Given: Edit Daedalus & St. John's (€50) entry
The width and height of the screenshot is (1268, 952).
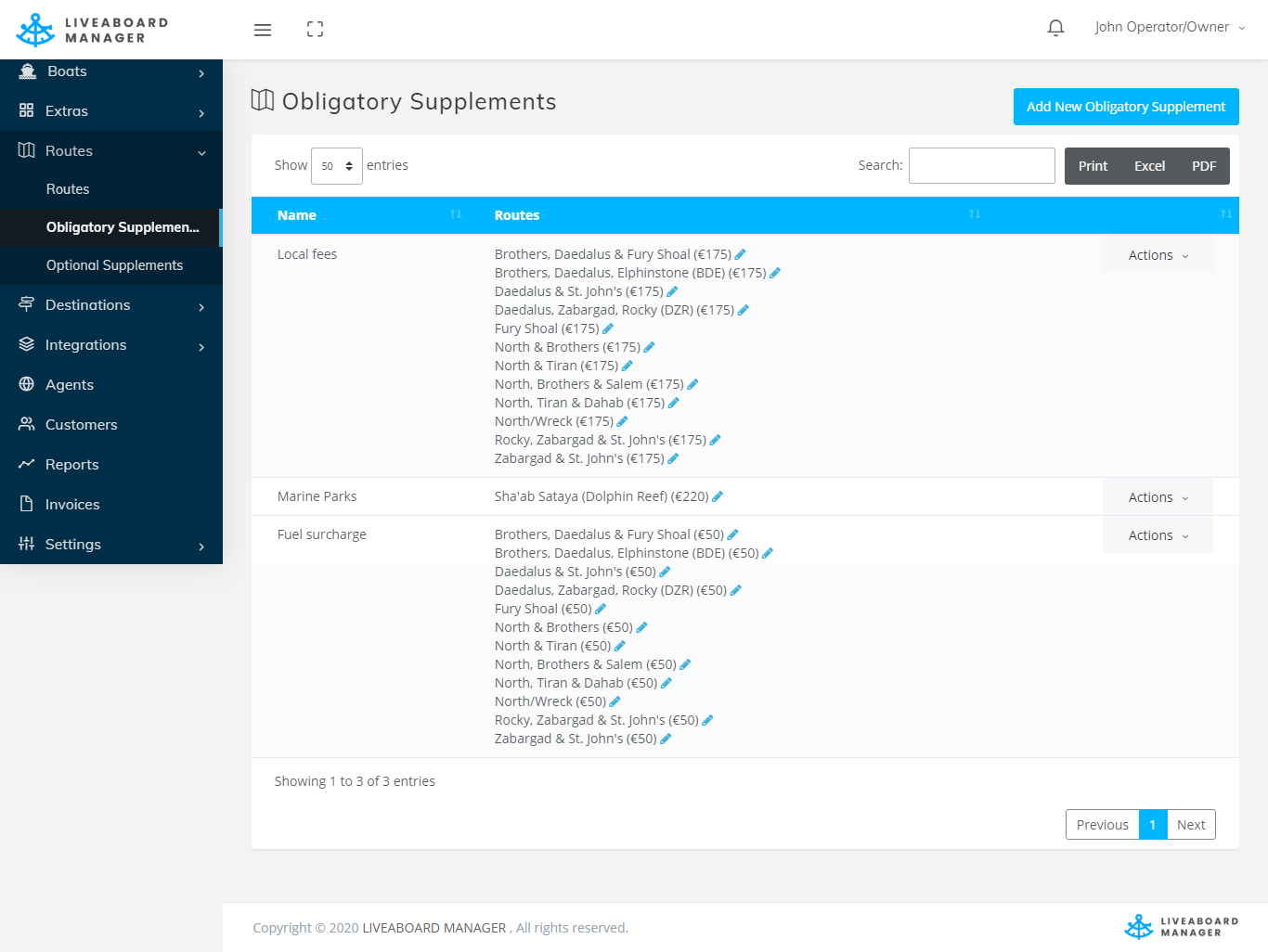Looking at the screenshot, I should (665, 572).
